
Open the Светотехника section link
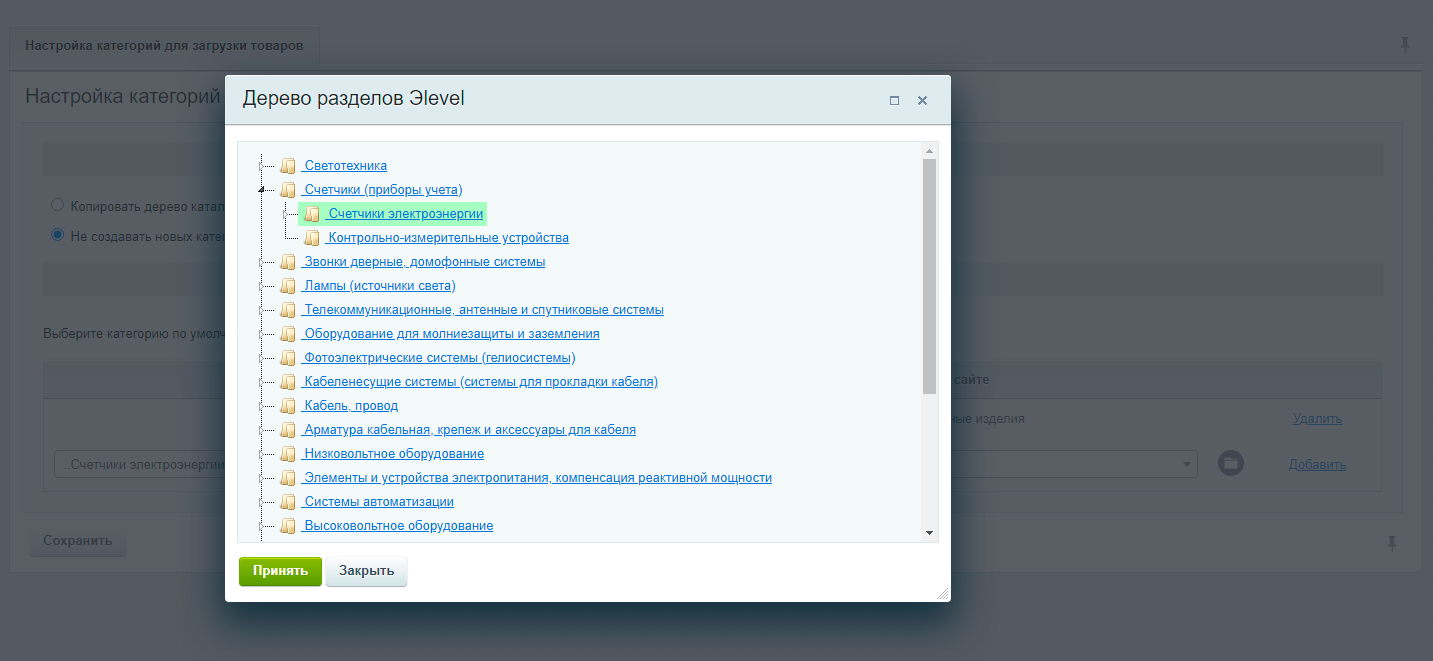(x=344, y=166)
